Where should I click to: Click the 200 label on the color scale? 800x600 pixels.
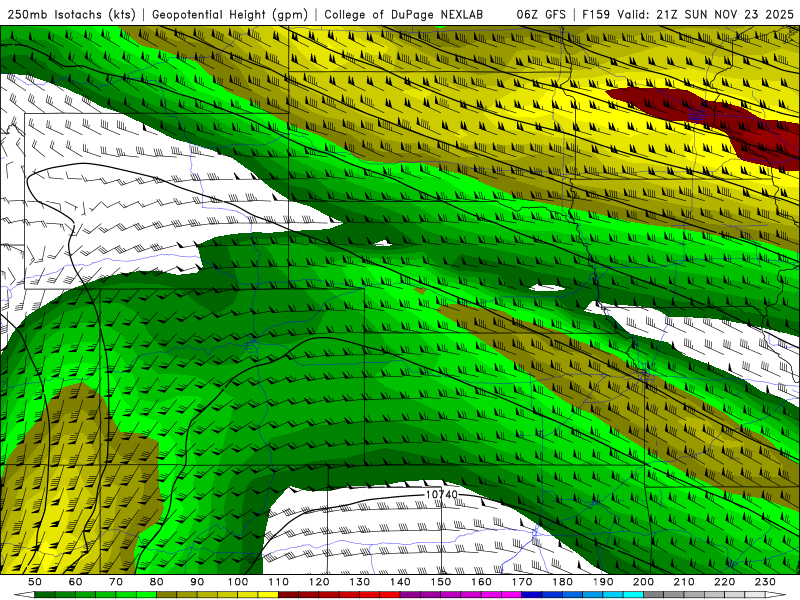point(643,582)
